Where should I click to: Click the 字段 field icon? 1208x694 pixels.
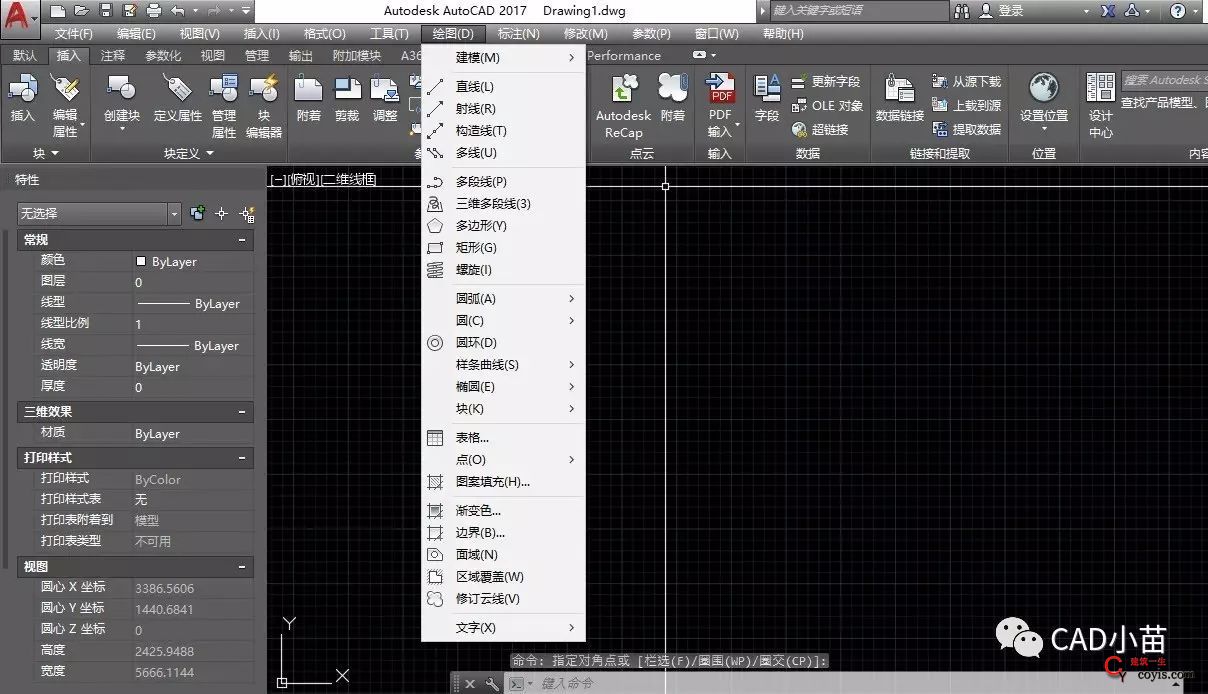(x=767, y=88)
